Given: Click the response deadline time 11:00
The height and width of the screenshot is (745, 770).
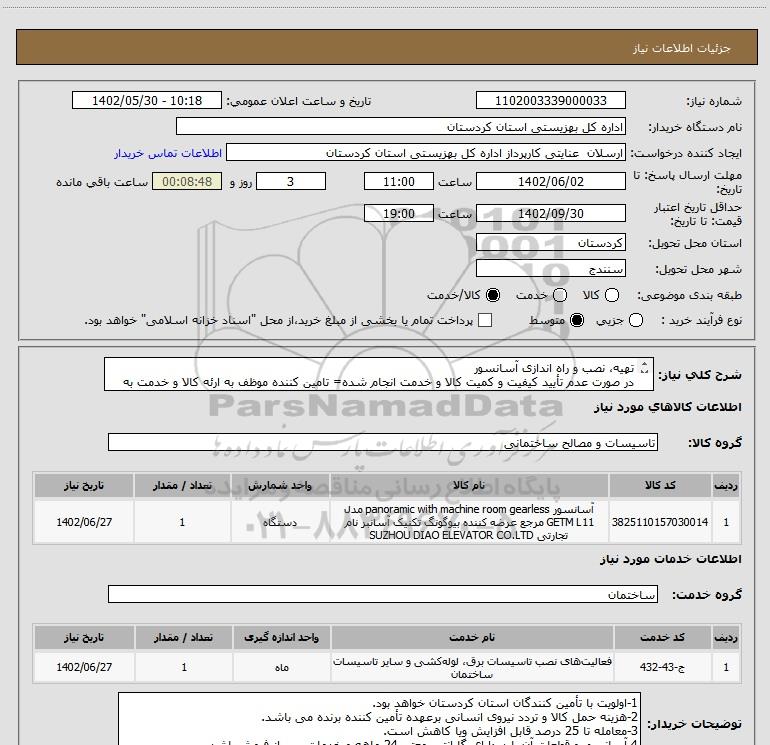Looking at the screenshot, I should point(399,182).
